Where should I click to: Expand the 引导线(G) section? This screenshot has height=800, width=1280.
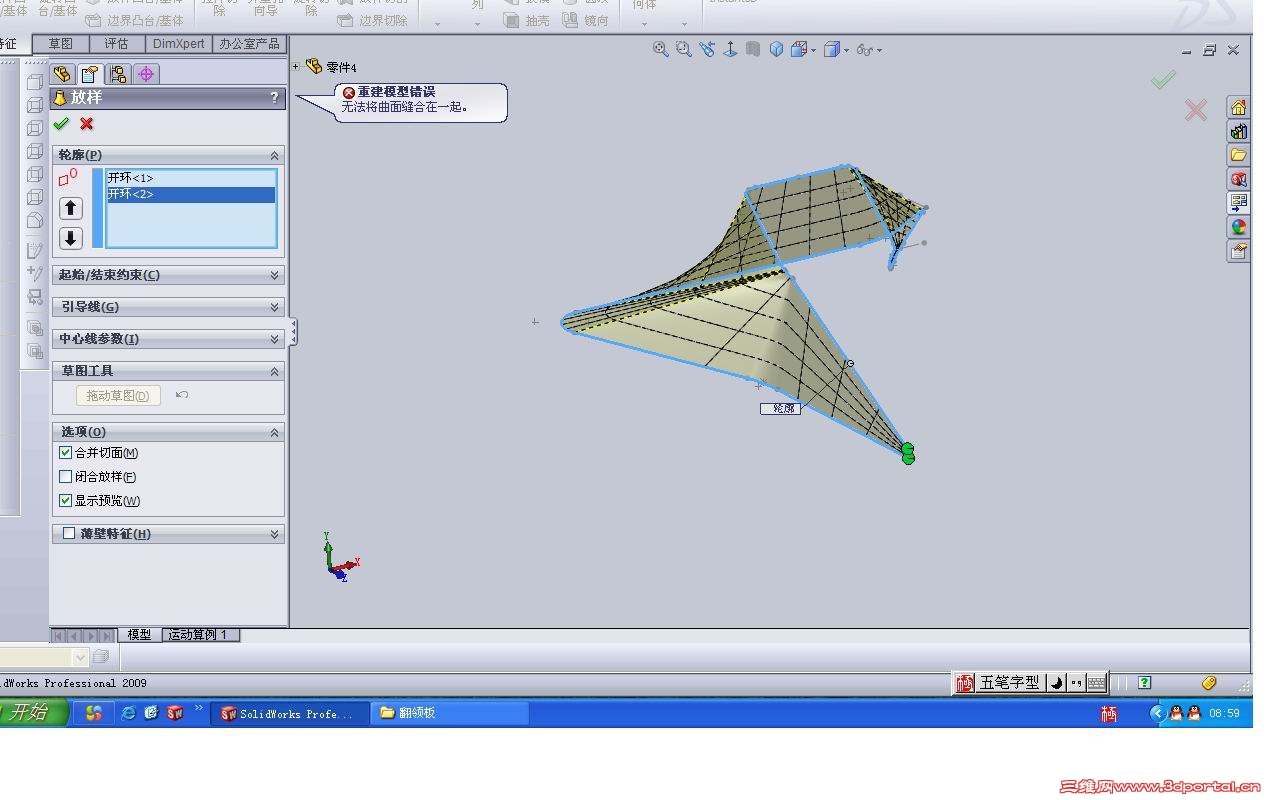[274, 307]
